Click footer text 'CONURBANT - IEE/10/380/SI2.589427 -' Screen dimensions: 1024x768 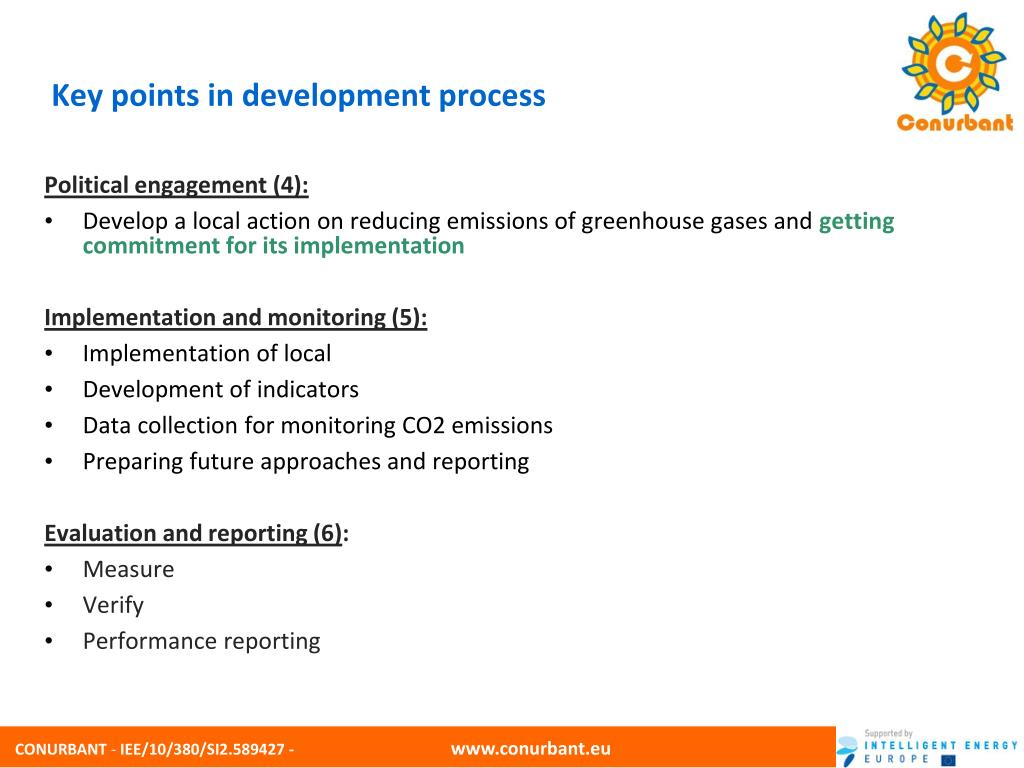(155, 749)
